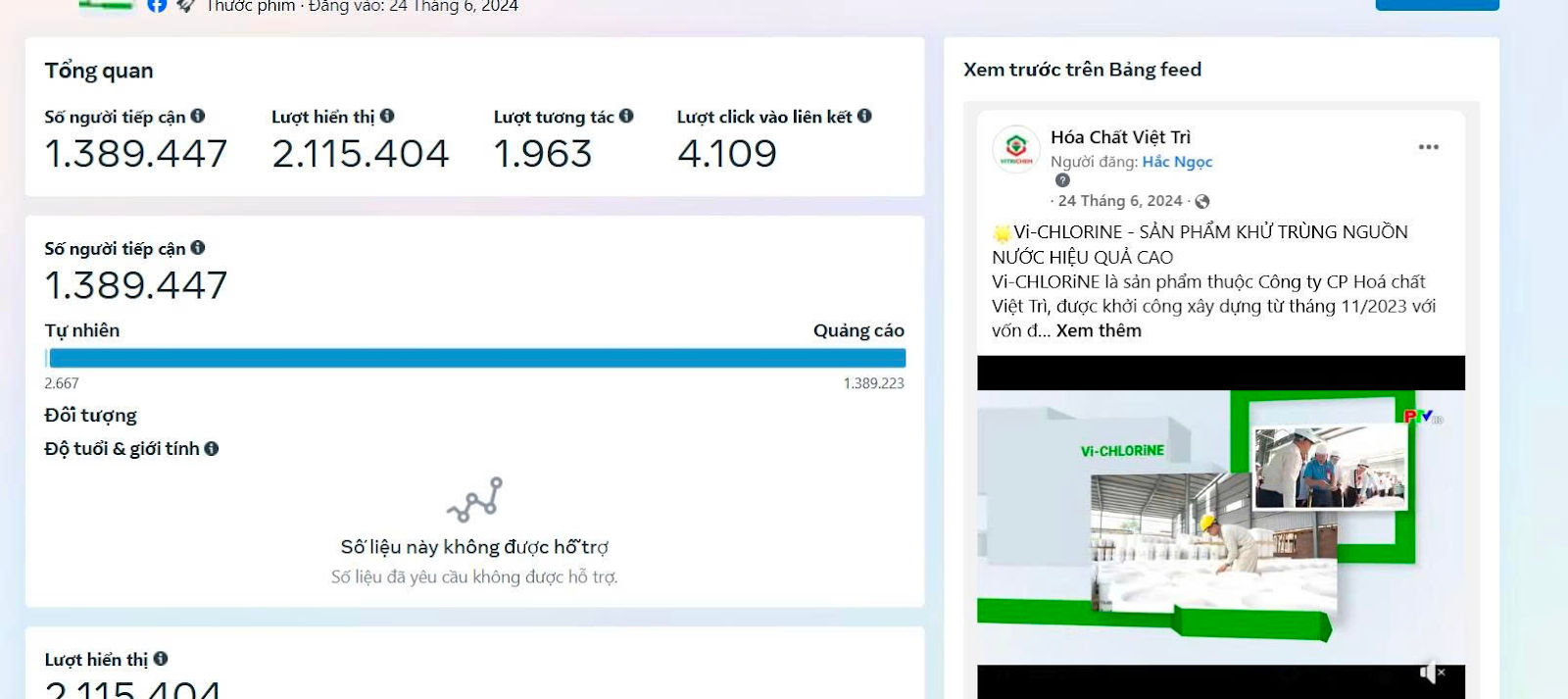Click info icon beside 'Lượt tương tác'
The image size is (1568, 699).
coord(626,116)
